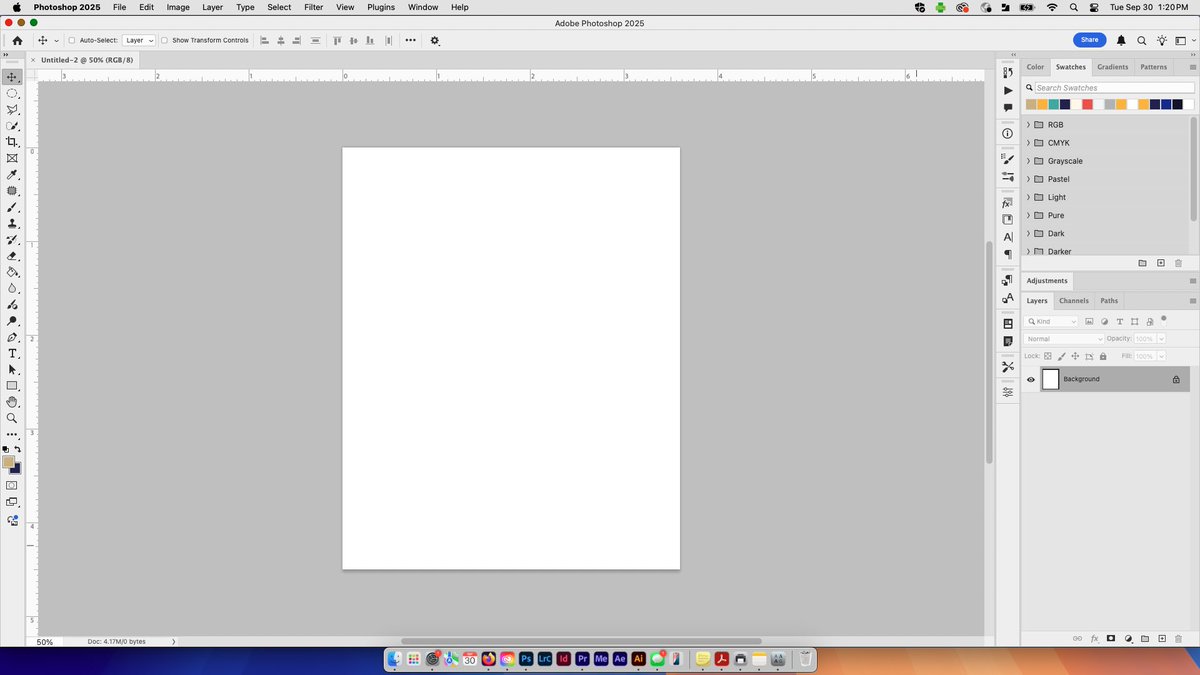This screenshot has height=675, width=1200.
Task: Add layer mask icon in Layers panel
Action: pos(1111,638)
